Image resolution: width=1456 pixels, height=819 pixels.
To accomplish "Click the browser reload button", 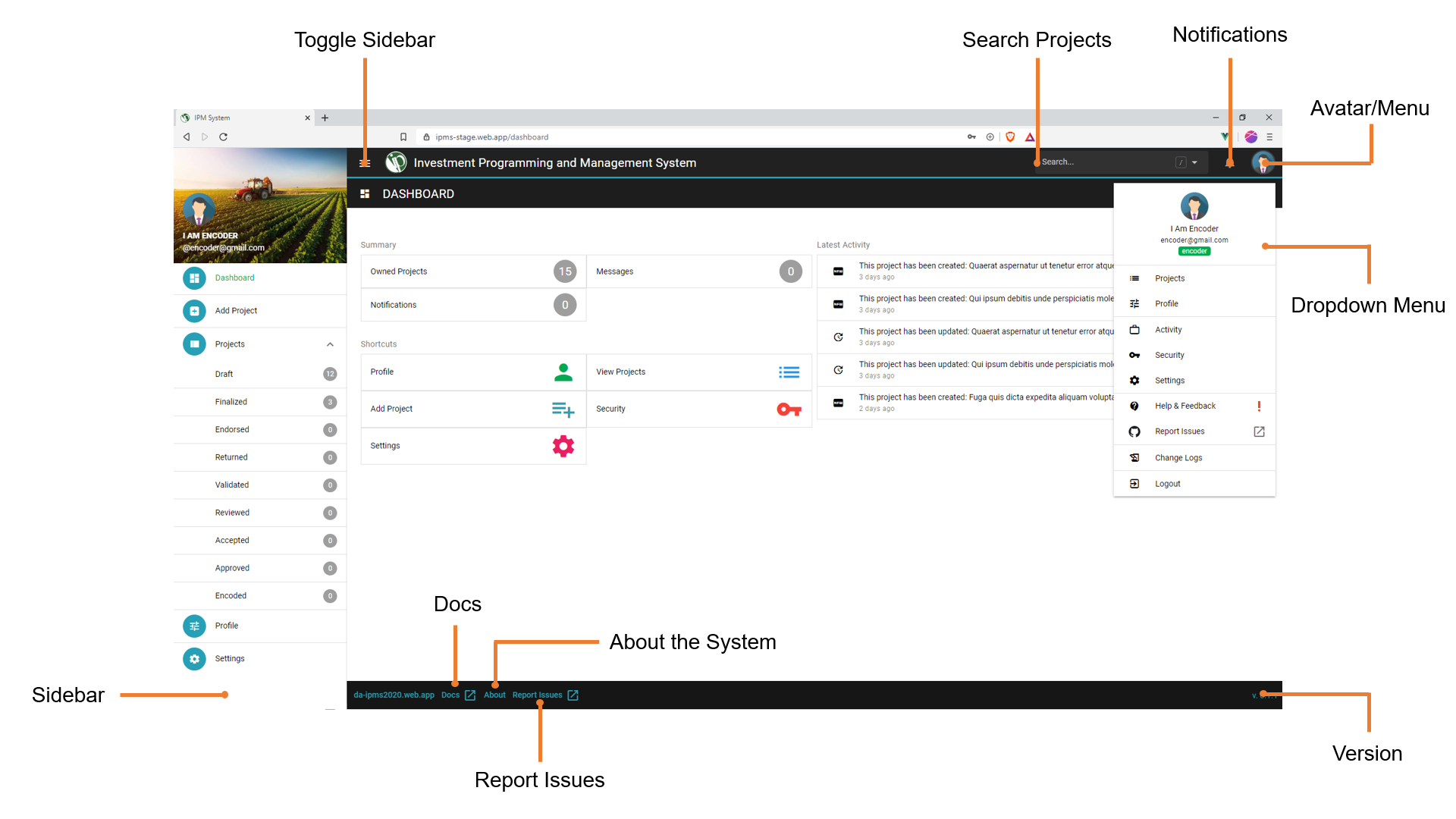I will (223, 137).
